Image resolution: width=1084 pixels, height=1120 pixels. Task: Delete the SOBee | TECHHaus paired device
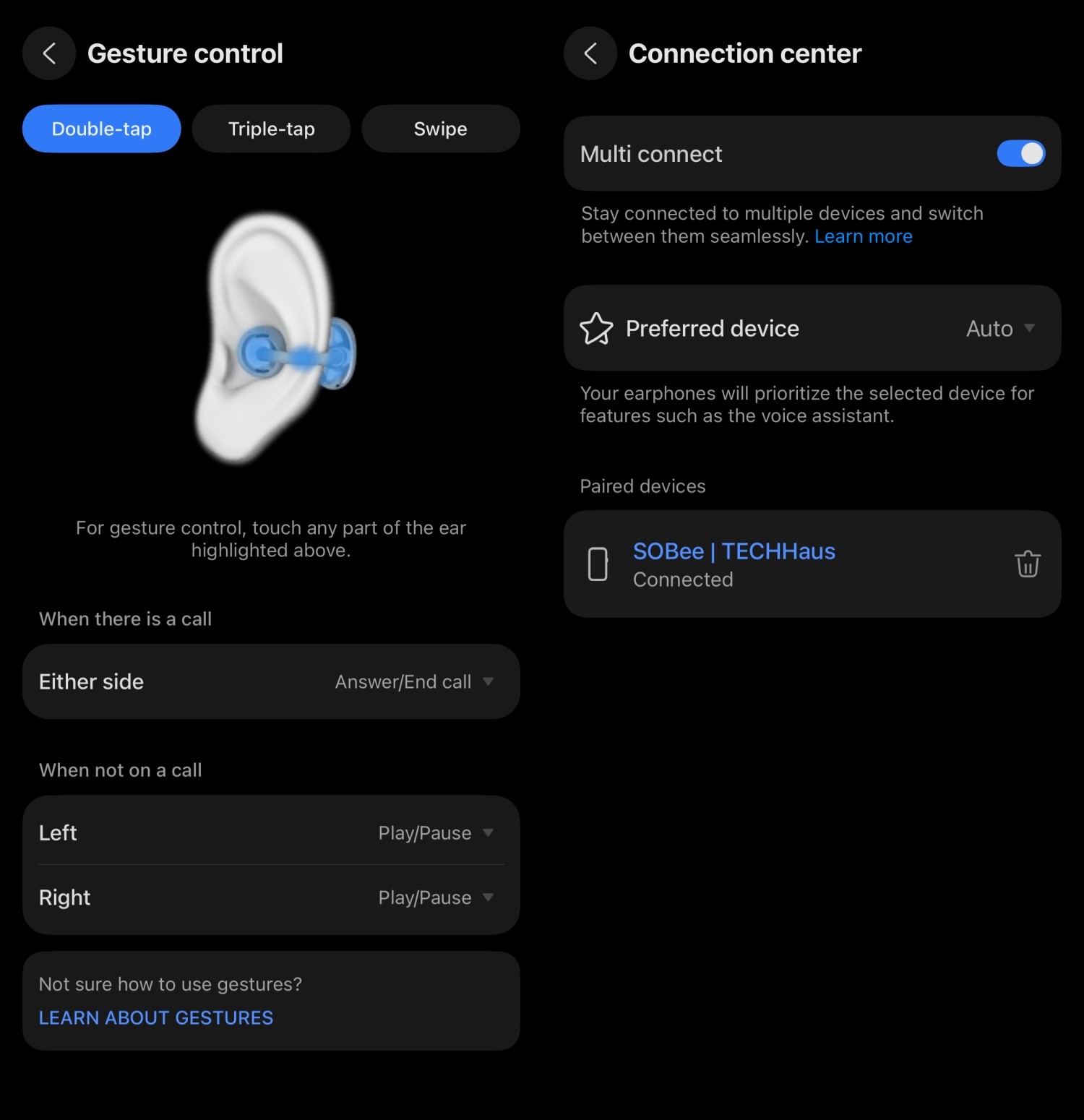tap(1028, 564)
